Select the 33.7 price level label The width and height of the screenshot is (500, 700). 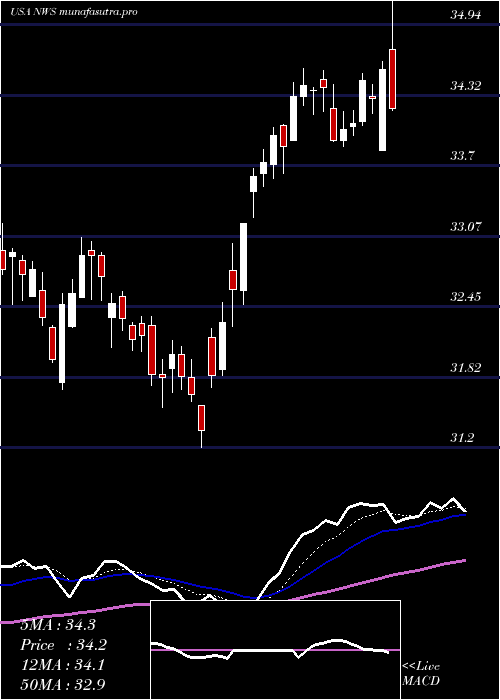[x=462, y=156]
